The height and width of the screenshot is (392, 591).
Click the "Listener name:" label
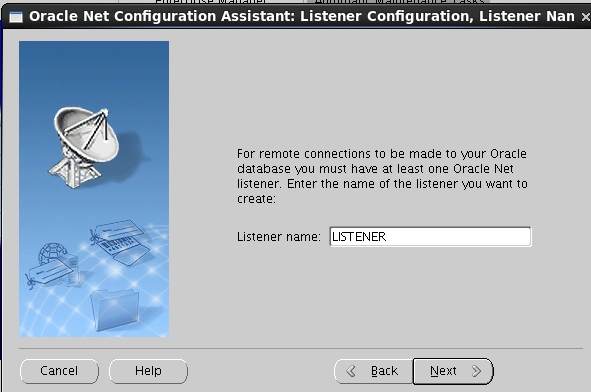(279, 237)
